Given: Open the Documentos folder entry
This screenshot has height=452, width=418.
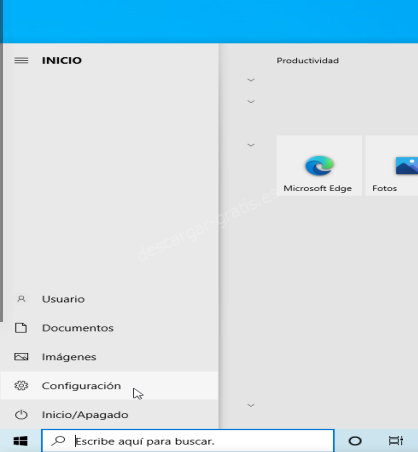Looking at the screenshot, I should pyautogui.click(x=109, y=328).
